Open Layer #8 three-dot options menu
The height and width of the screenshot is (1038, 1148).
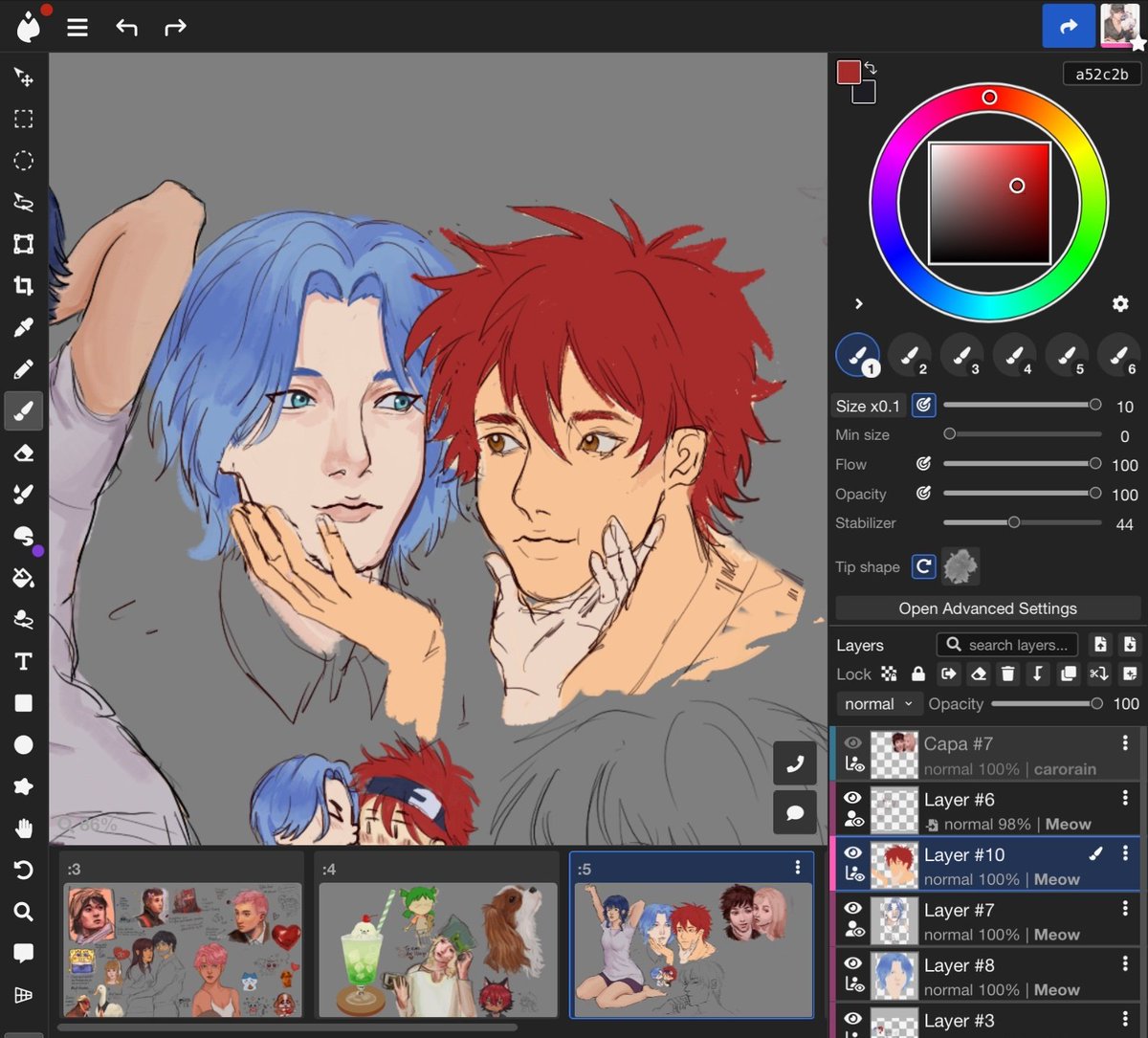[1125, 965]
